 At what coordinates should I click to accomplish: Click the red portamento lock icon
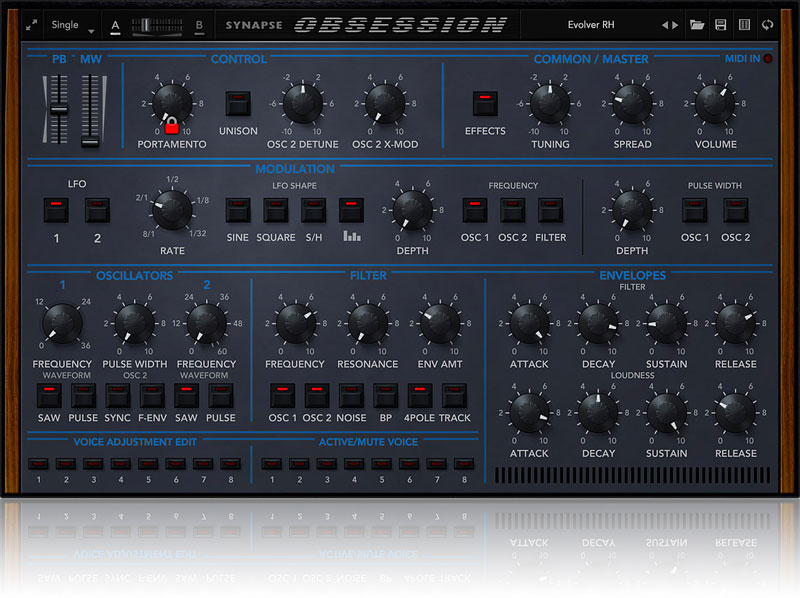[171, 126]
